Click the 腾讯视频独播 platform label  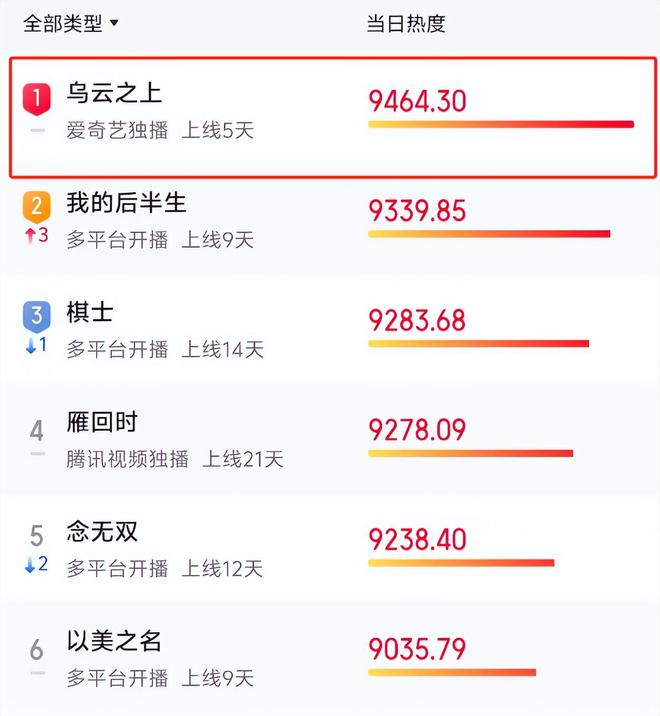pos(127,459)
